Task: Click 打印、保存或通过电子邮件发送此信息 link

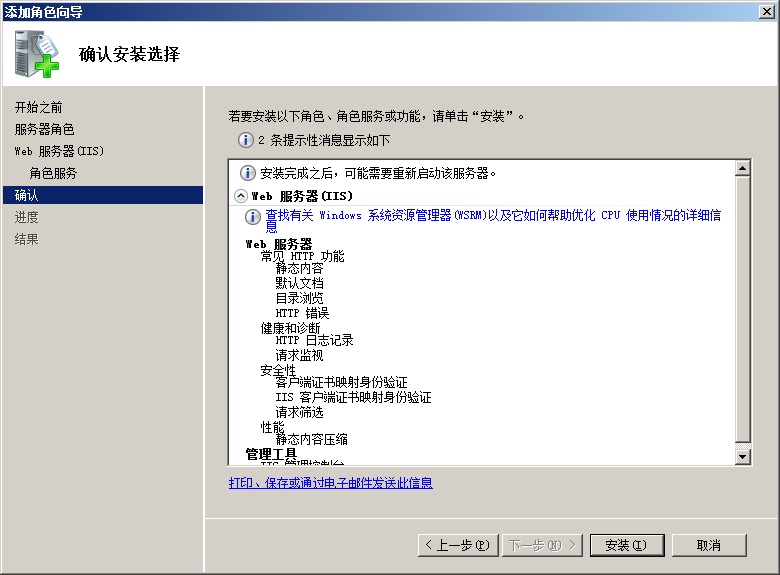Action: click(331, 483)
